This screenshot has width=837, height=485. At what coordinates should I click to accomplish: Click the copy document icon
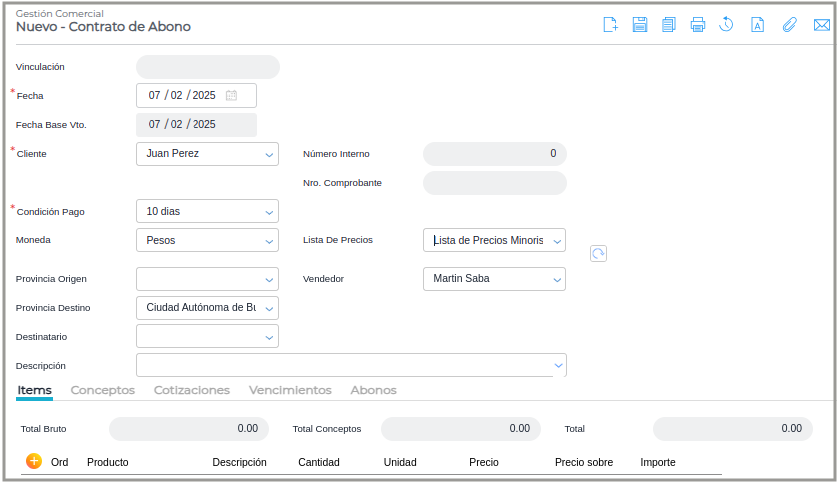click(669, 25)
